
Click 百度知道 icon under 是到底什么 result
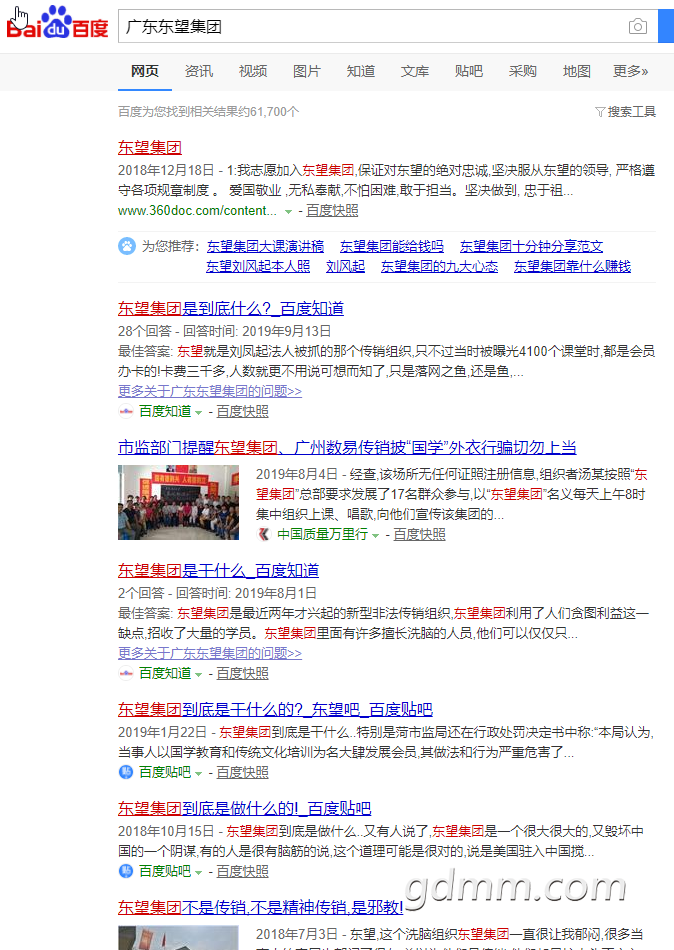click(126, 411)
